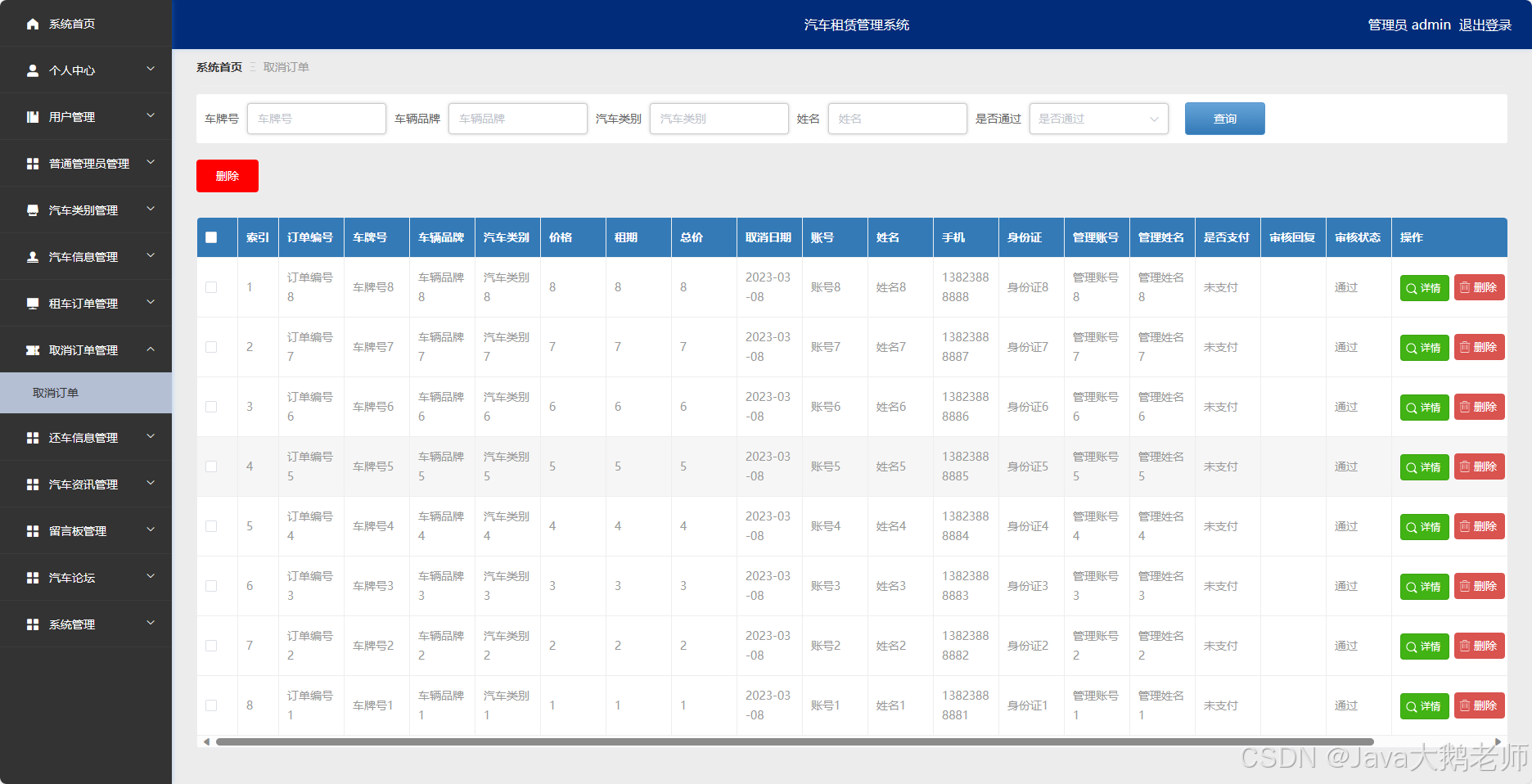The width and height of the screenshot is (1532, 784).
Task: Check the row with 订单编号3
Action: [211, 586]
